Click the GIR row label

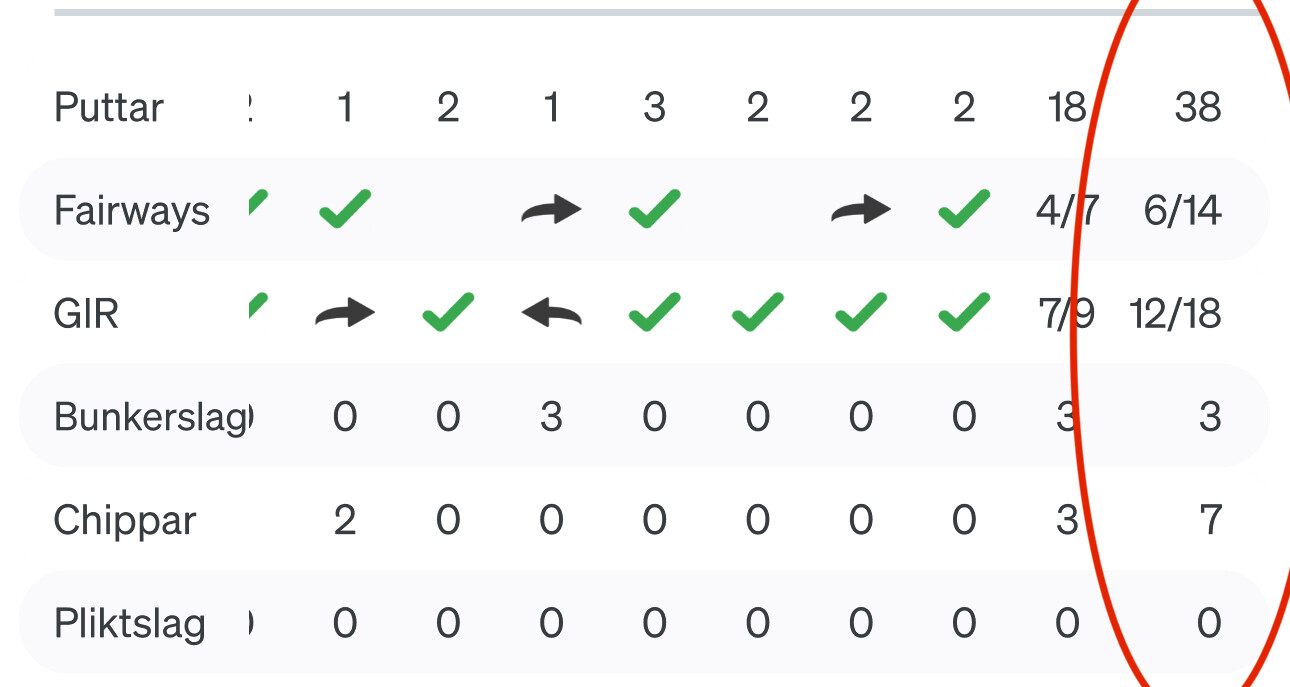(86, 314)
